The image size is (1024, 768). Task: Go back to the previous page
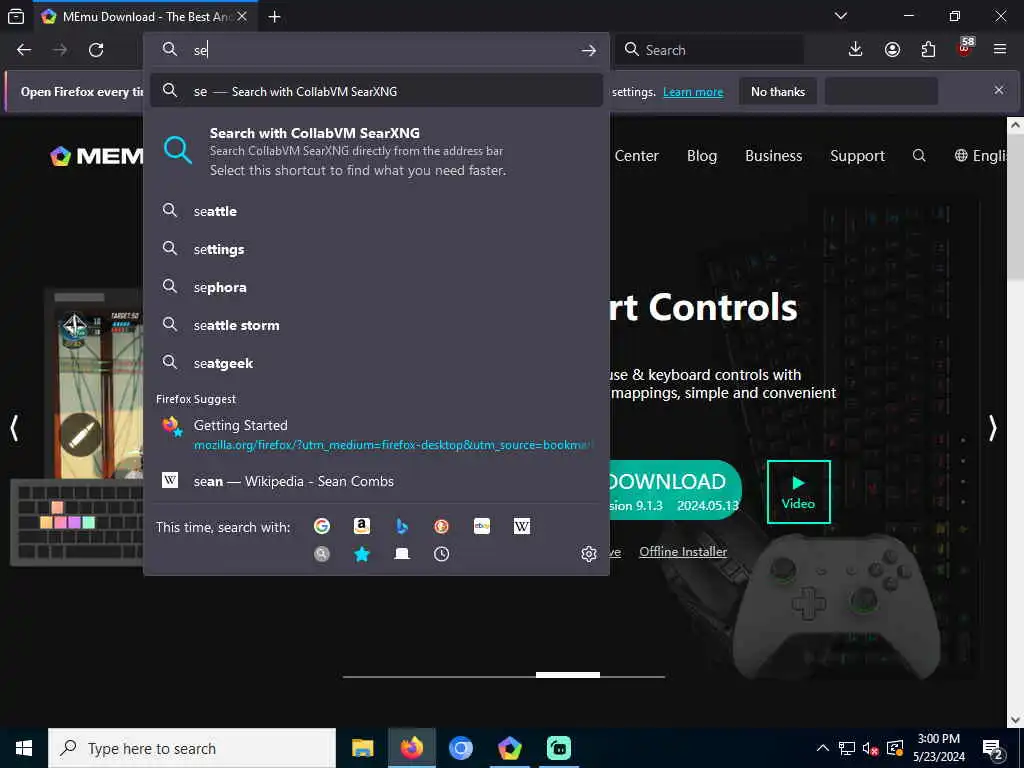pyautogui.click(x=24, y=50)
